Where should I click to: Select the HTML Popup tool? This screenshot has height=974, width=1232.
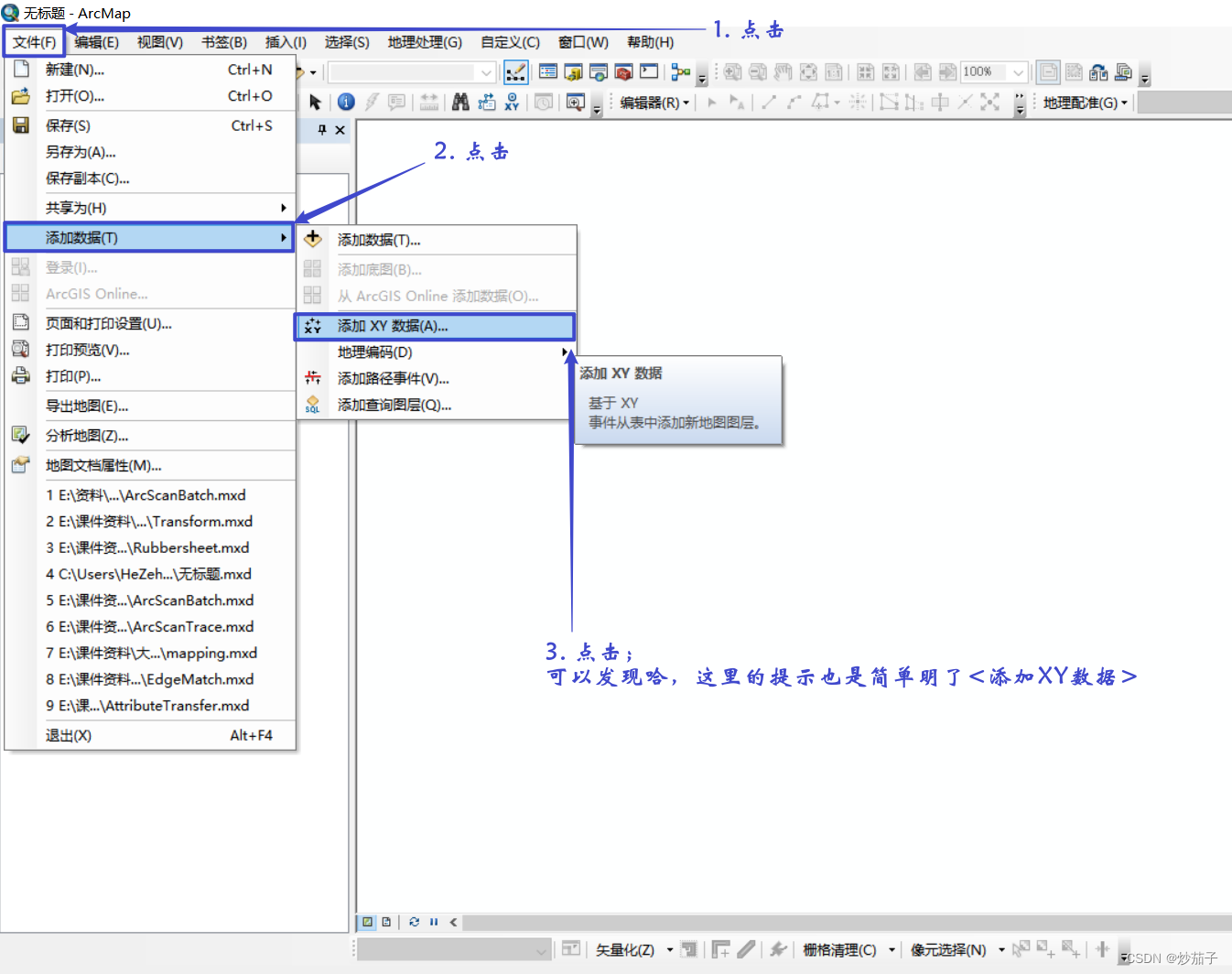396,103
